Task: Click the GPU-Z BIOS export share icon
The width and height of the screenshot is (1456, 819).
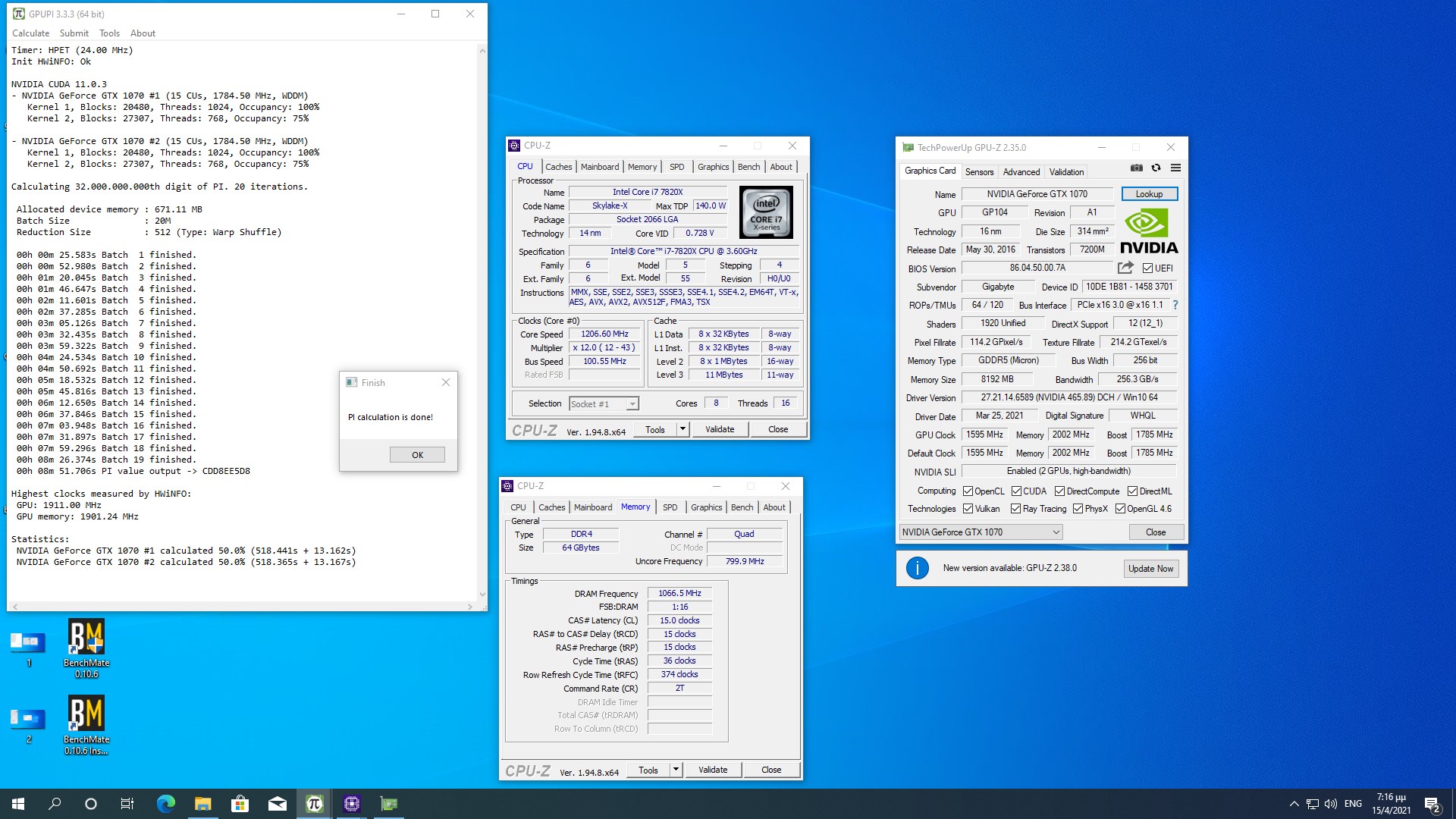Action: [x=1125, y=268]
